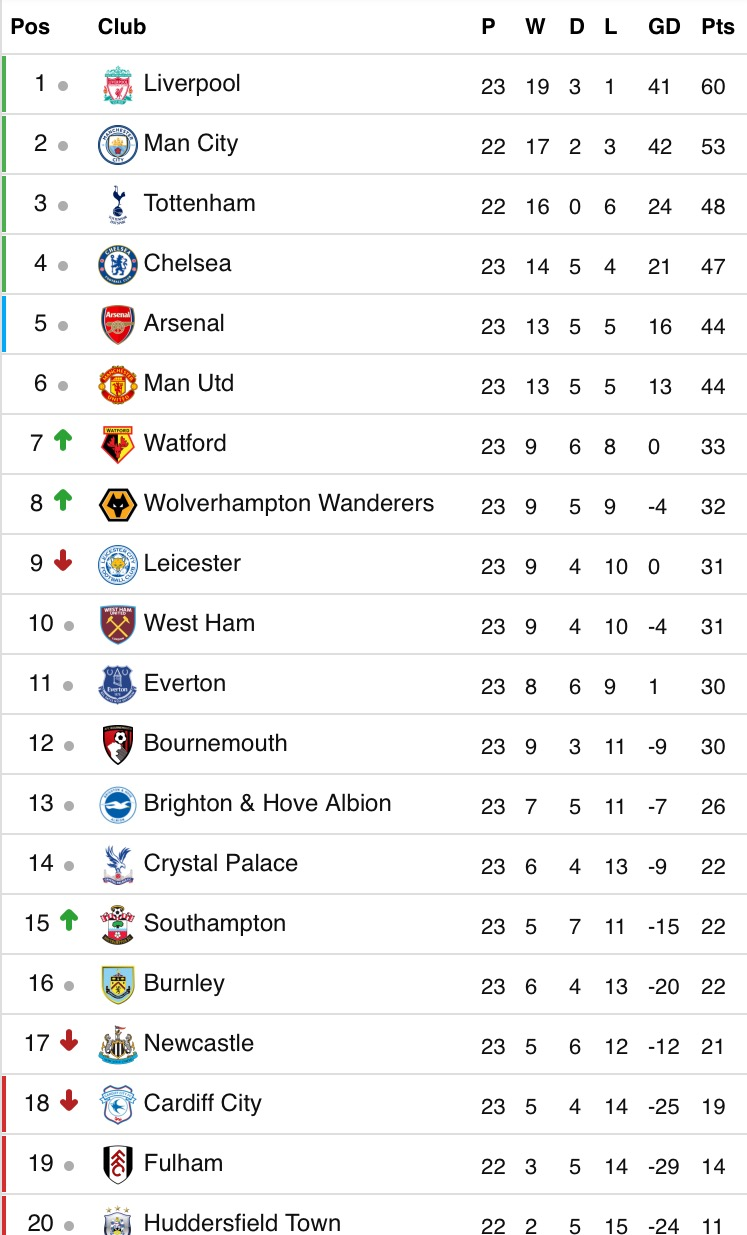Open the Man Utd team link
This screenshot has width=747, height=1235.
pyautogui.click(x=188, y=383)
